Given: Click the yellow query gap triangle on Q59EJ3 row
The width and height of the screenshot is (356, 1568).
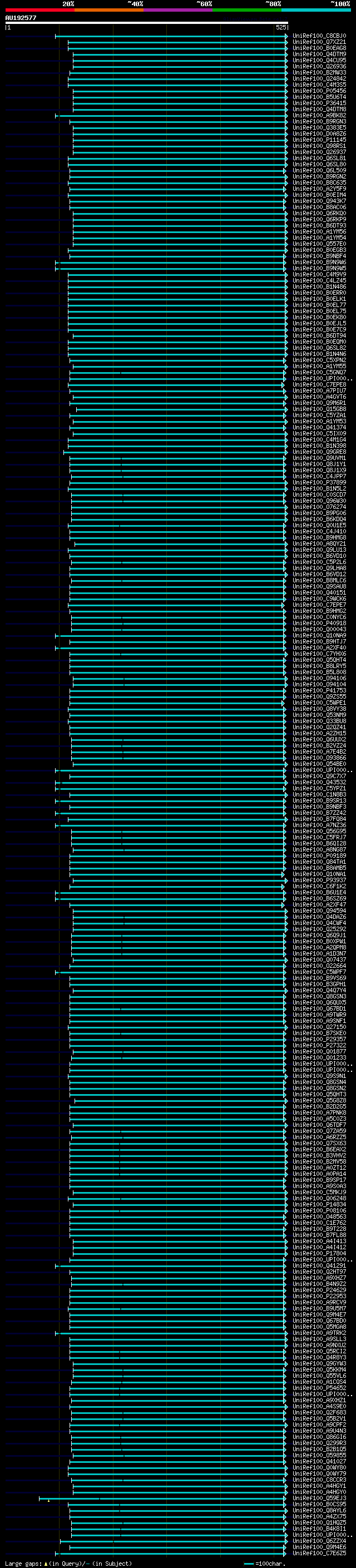Looking at the screenshot, I should [x=49, y=1501].
